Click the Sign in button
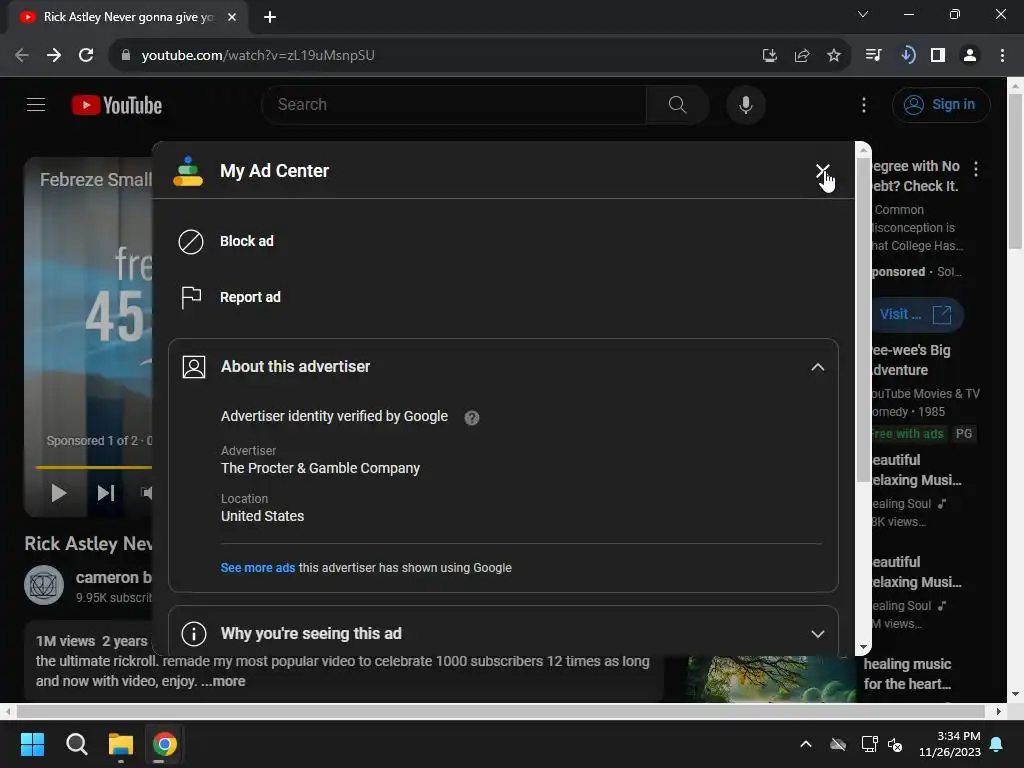The width and height of the screenshot is (1024, 768). 941,104
